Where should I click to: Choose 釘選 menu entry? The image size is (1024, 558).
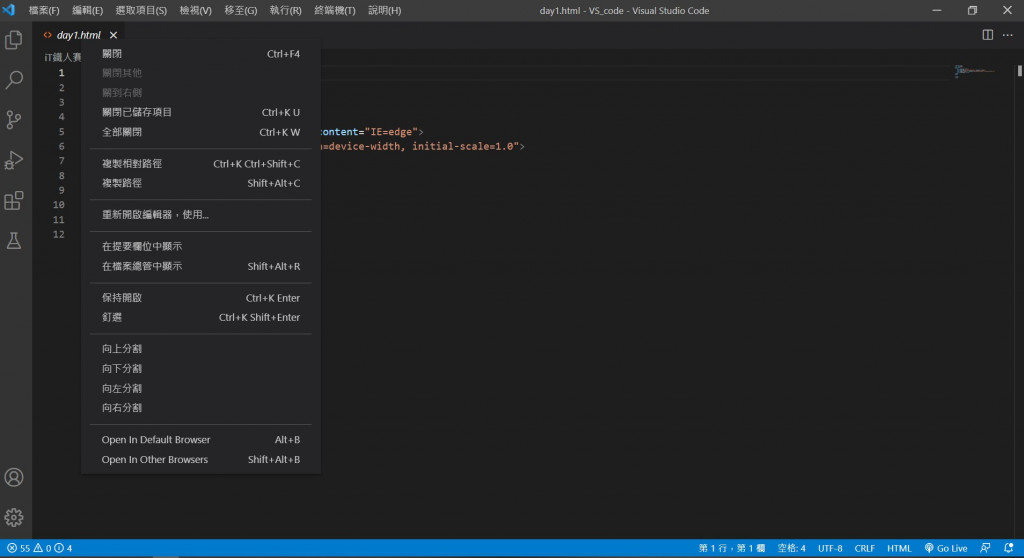coord(200,318)
